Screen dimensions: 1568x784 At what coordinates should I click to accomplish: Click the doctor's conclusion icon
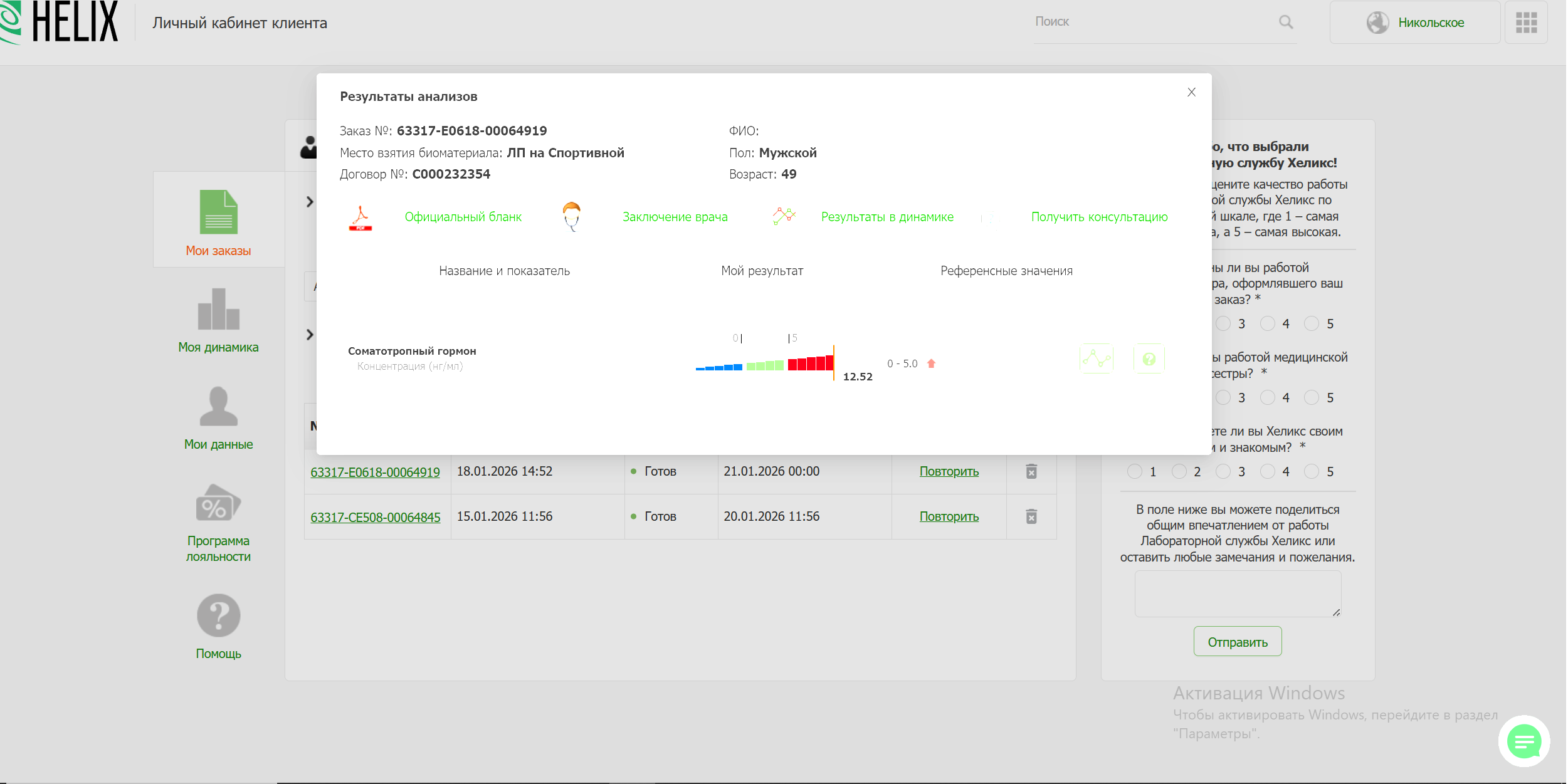tap(571, 217)
